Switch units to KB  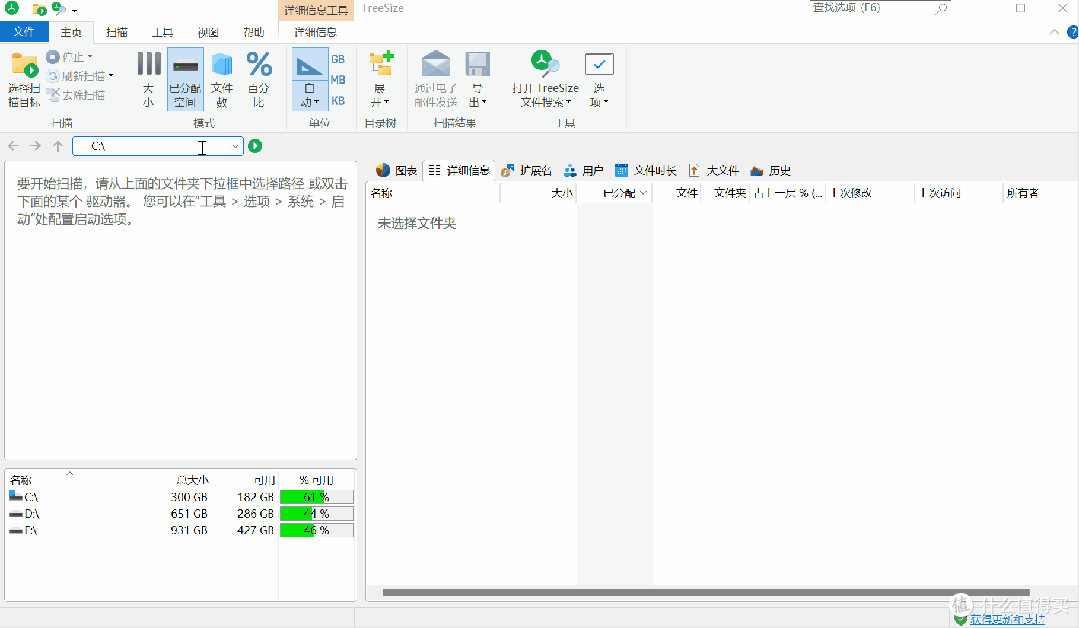(x=338, y=100)
